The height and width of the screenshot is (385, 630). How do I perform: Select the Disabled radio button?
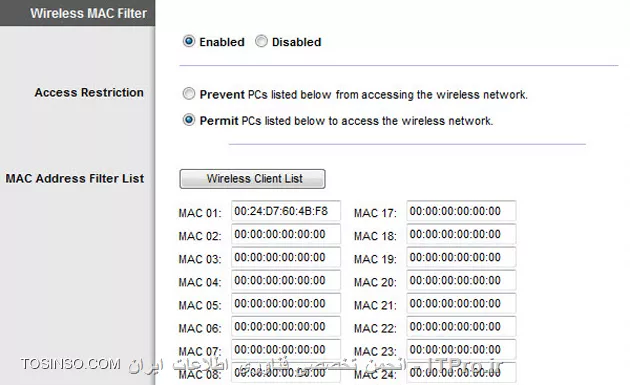(261, 41)
